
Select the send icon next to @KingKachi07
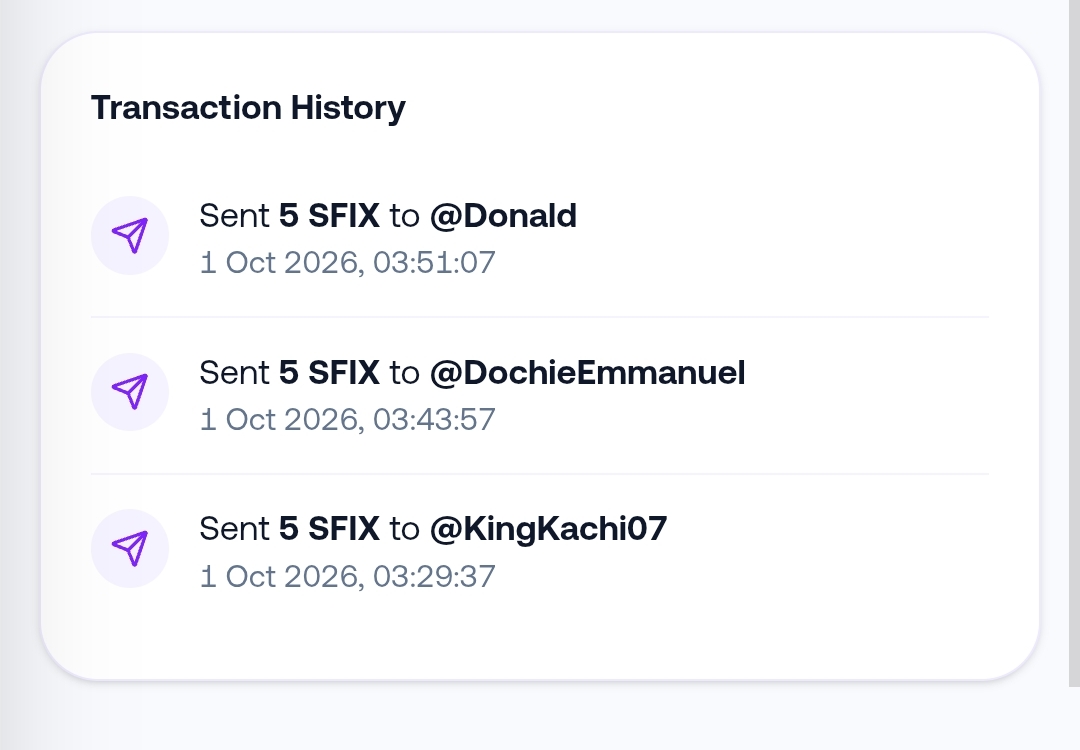click(129, 548)
